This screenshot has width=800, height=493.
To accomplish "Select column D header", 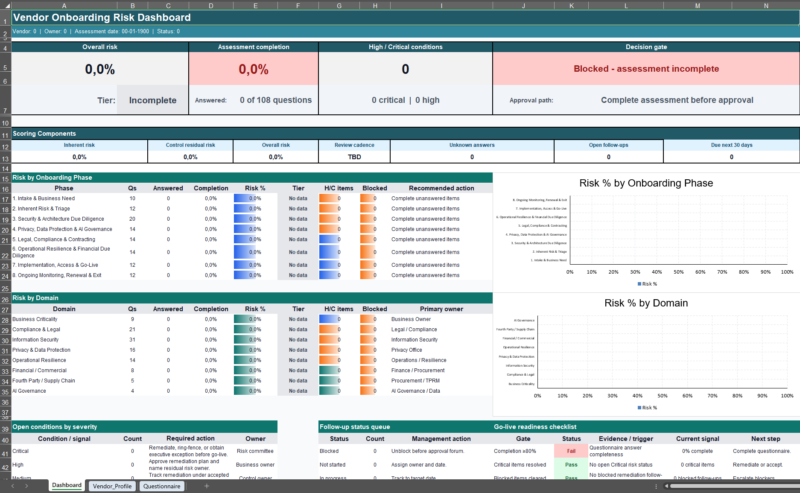I will (x=211, y=6).
